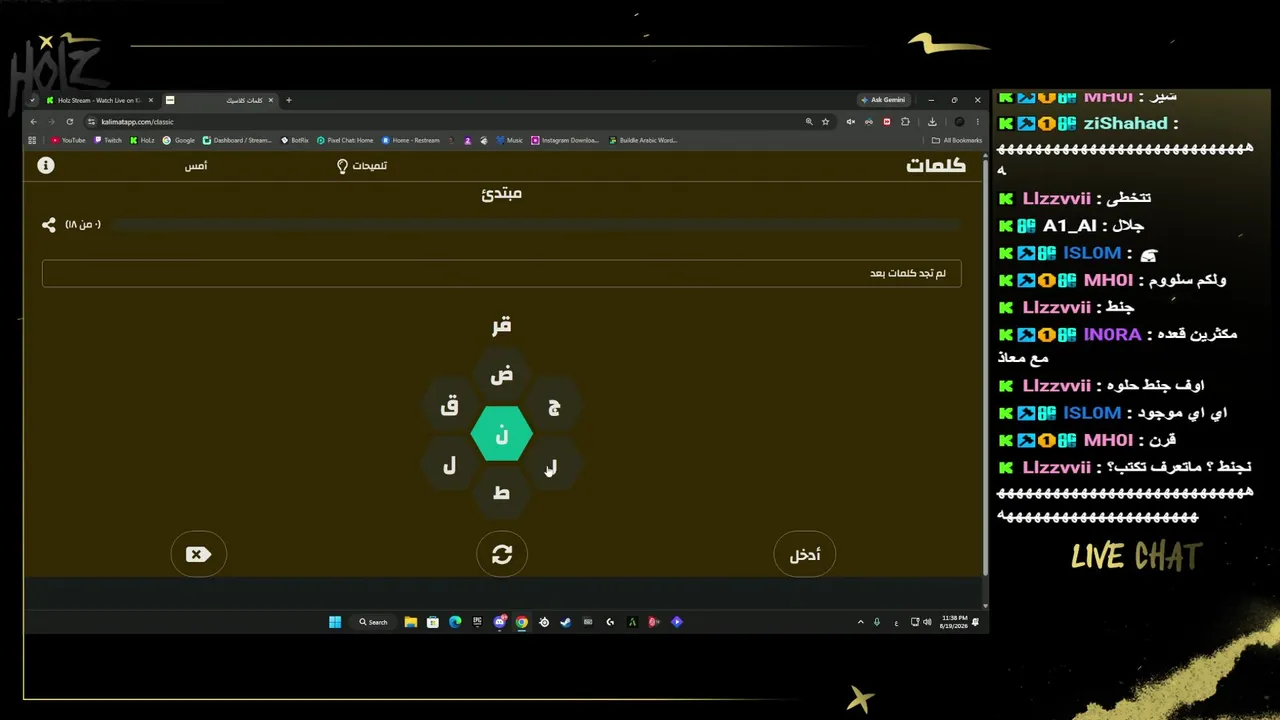Click the microphone tray icon
Viewport: 1280px width, 720px height.
tap(877, 622)
